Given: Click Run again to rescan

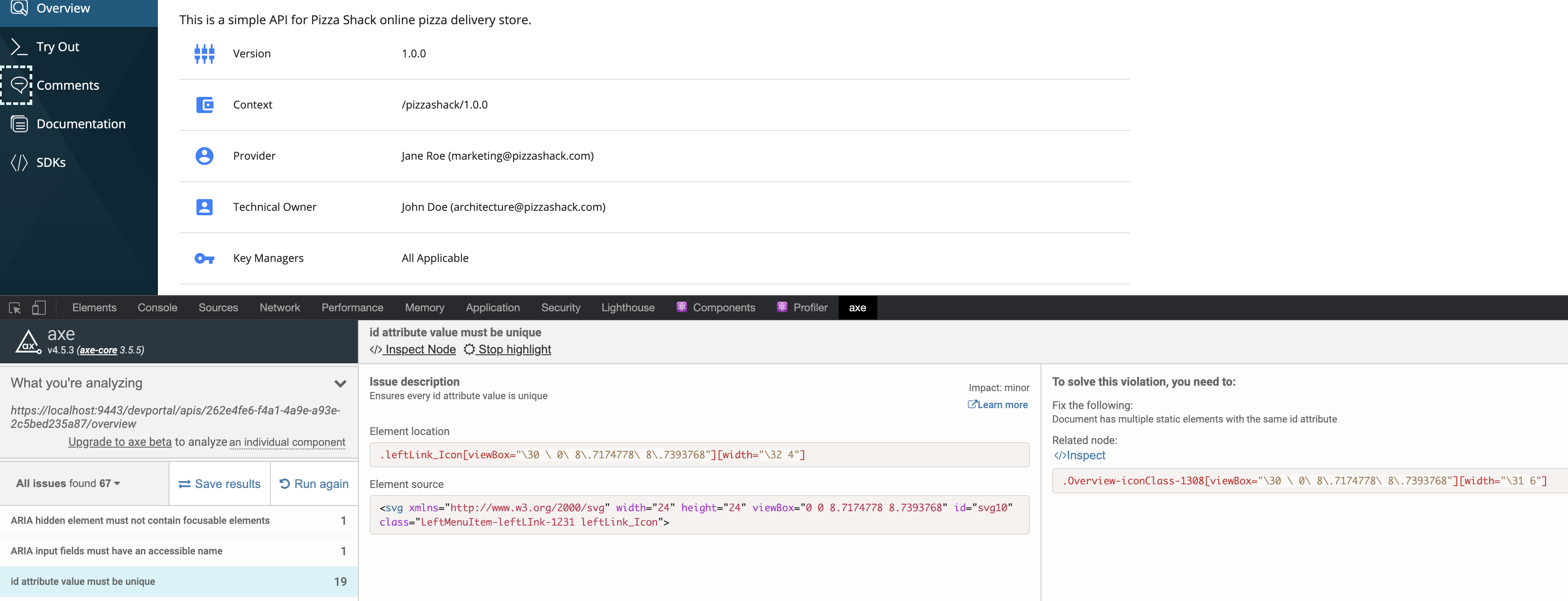Looking at the screenshot, I should pyautogui.click(x=314, y=483).
